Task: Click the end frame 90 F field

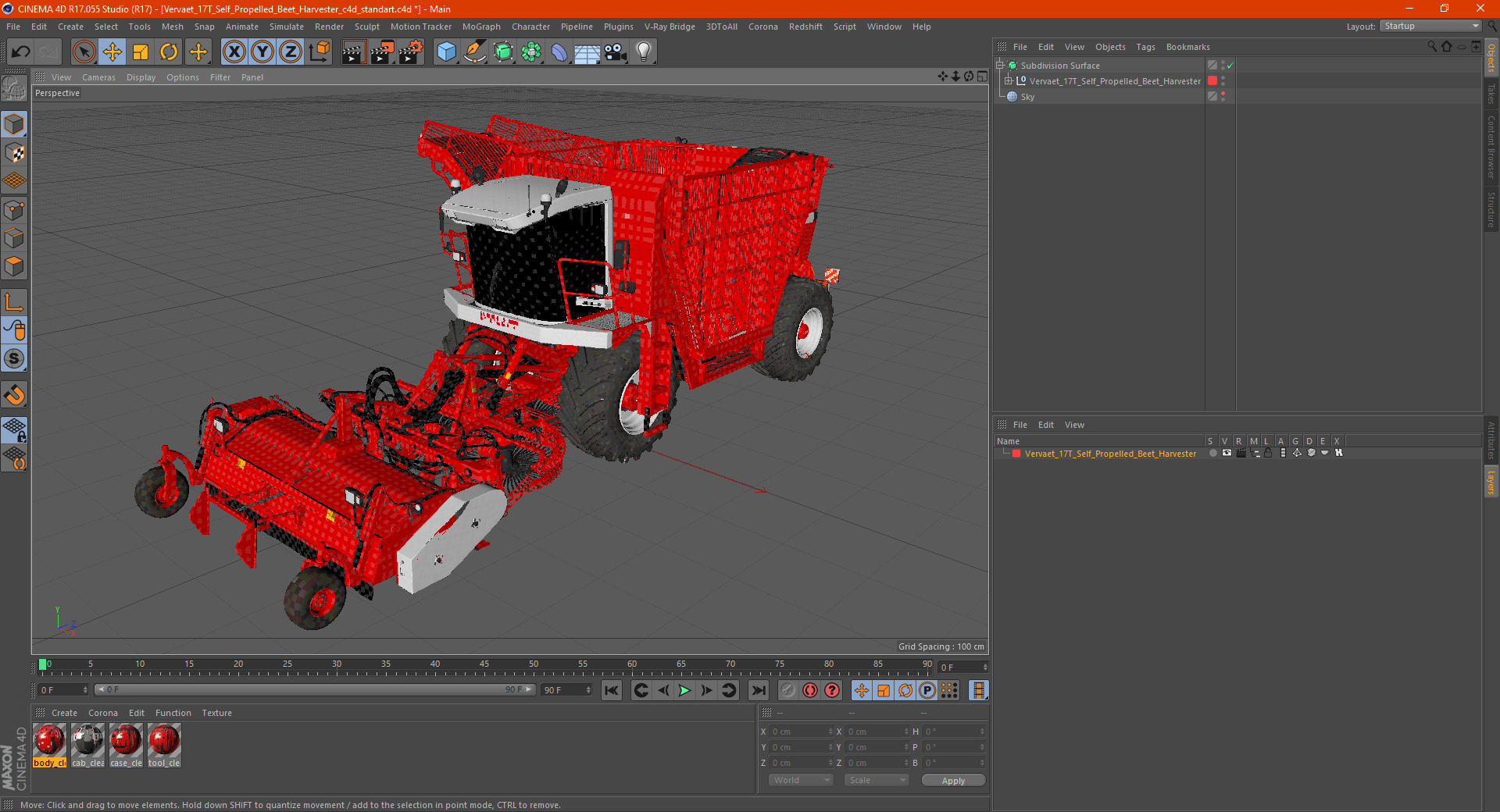Action: coord(567,690)
